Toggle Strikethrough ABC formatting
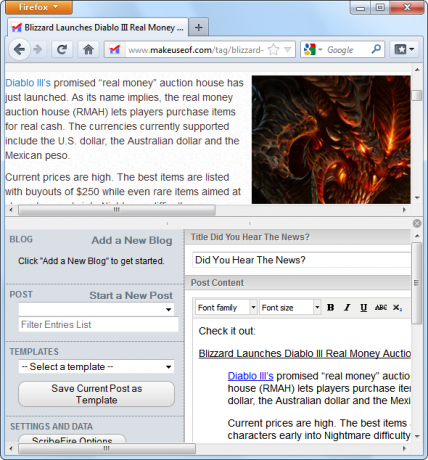This screenshot has height=460, width=428. coord(380,307)
